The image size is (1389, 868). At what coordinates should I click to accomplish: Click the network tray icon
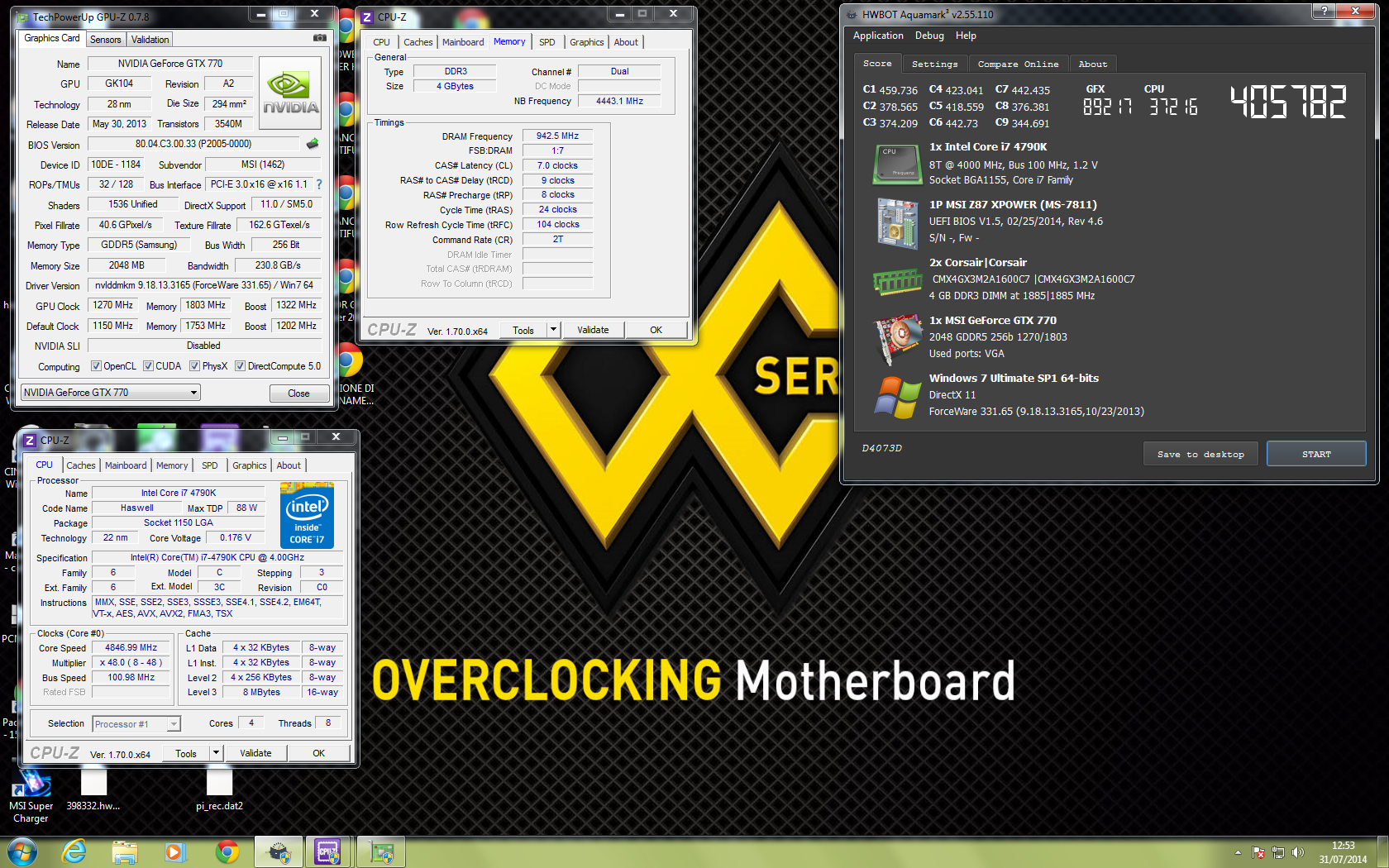click(1278, 852)
